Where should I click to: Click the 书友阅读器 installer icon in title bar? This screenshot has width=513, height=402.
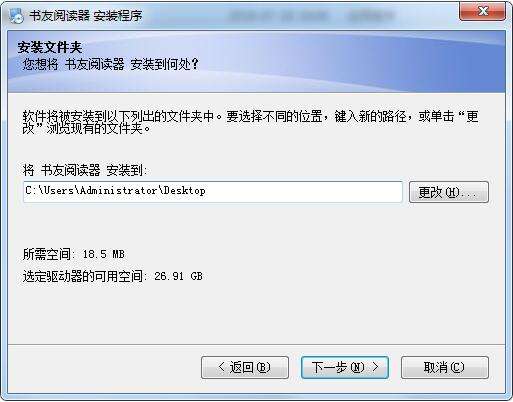(x=16, y=16)
